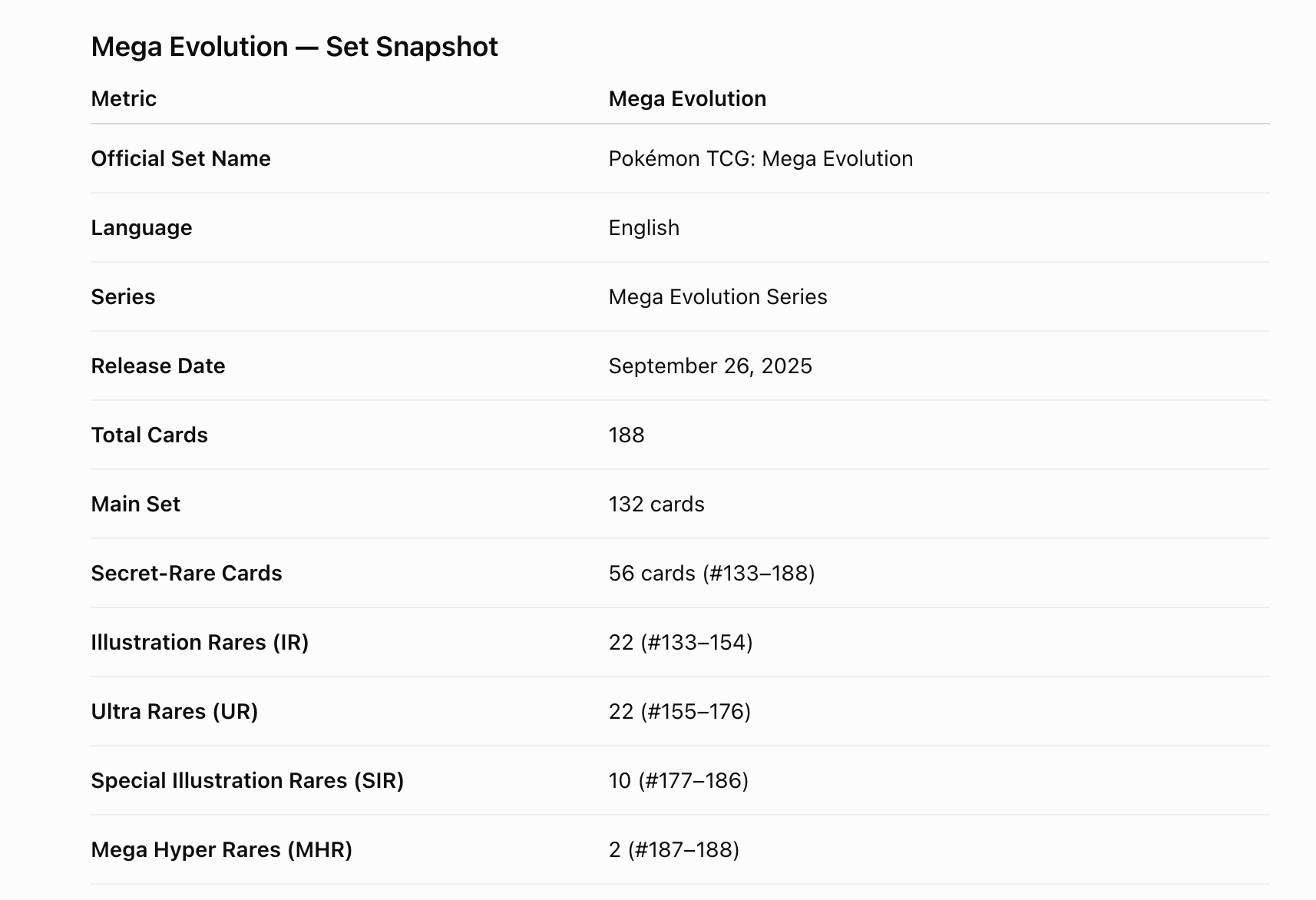Select the 'Metric' column header
1316x900 pixels.
124,99
